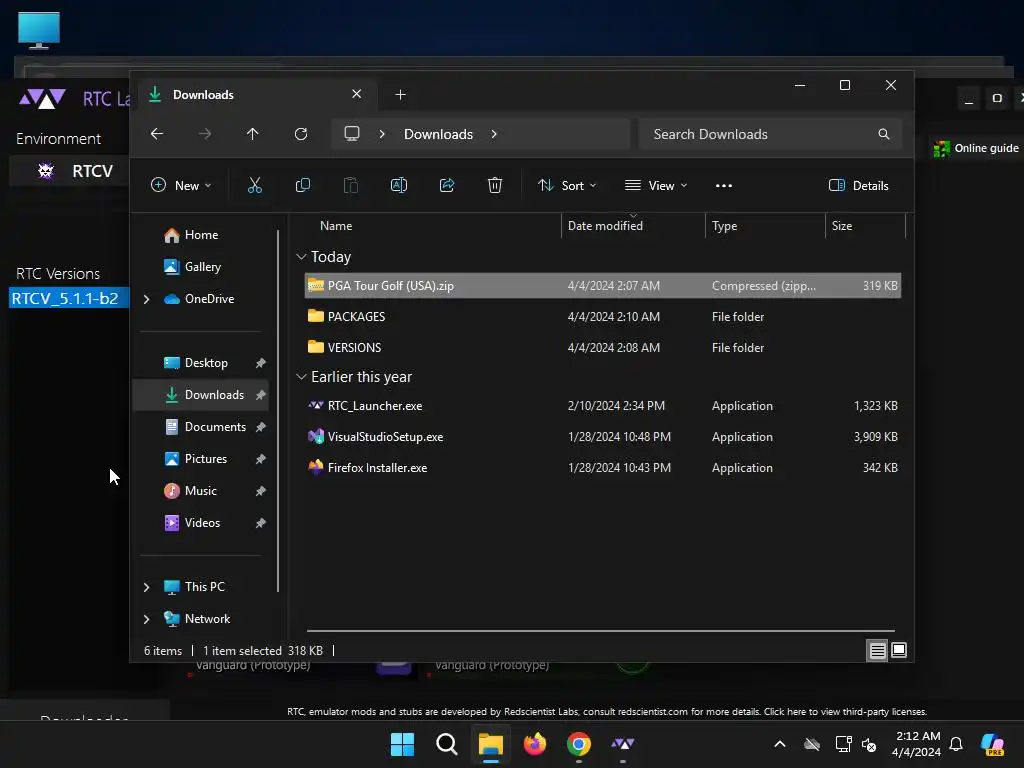Go back with the left arrow
Image resolution: width=1024 pixels, height=768 pixels.
(157, 134)
